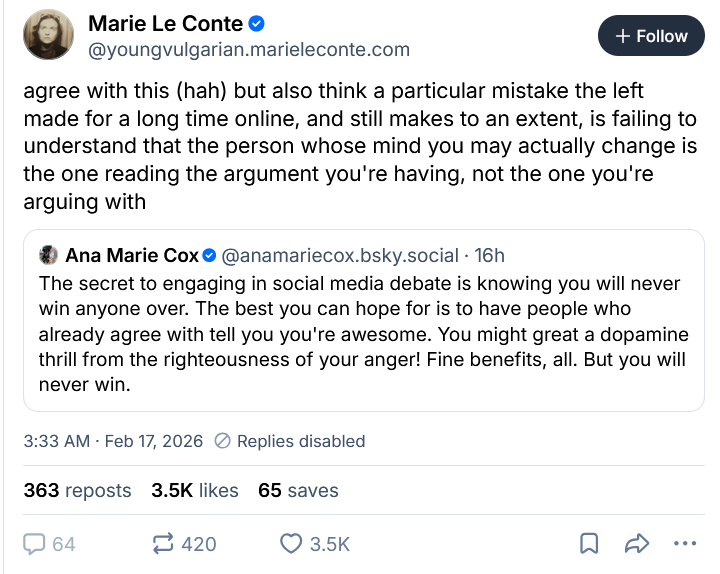Click the 65 saves count
This screenshot has height=574, width=720.
tap(298, 490)
